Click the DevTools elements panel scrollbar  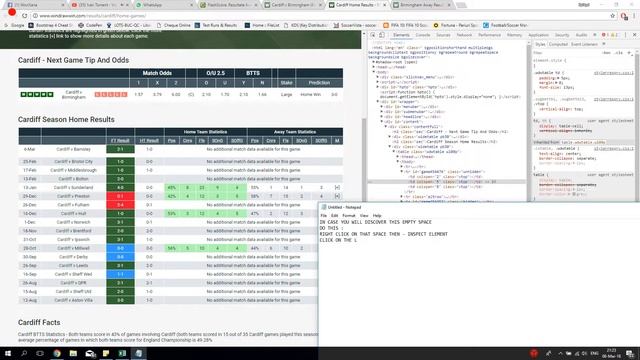coord(528,122)
